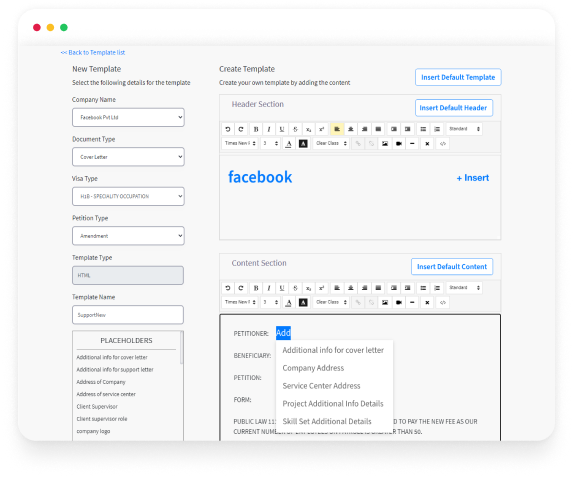The width and height of the screenshot is (573, 477).
Task: Open the Times New Roman font dropdown in the Header toolbar
Action: click(x=240, y=143)
